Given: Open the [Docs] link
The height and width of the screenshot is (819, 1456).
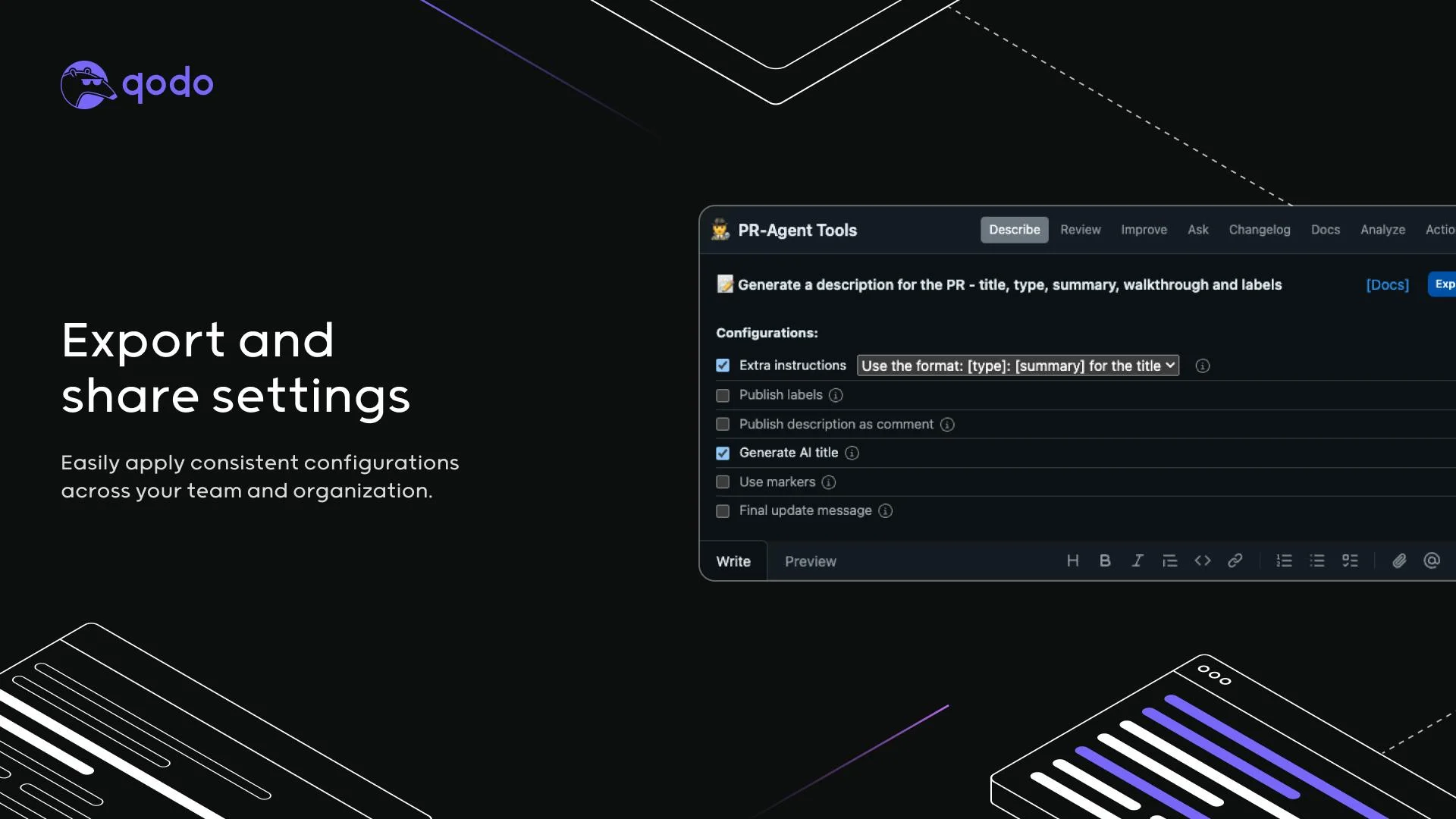Looking at the screenshot, I should (x=1387, y=284).
